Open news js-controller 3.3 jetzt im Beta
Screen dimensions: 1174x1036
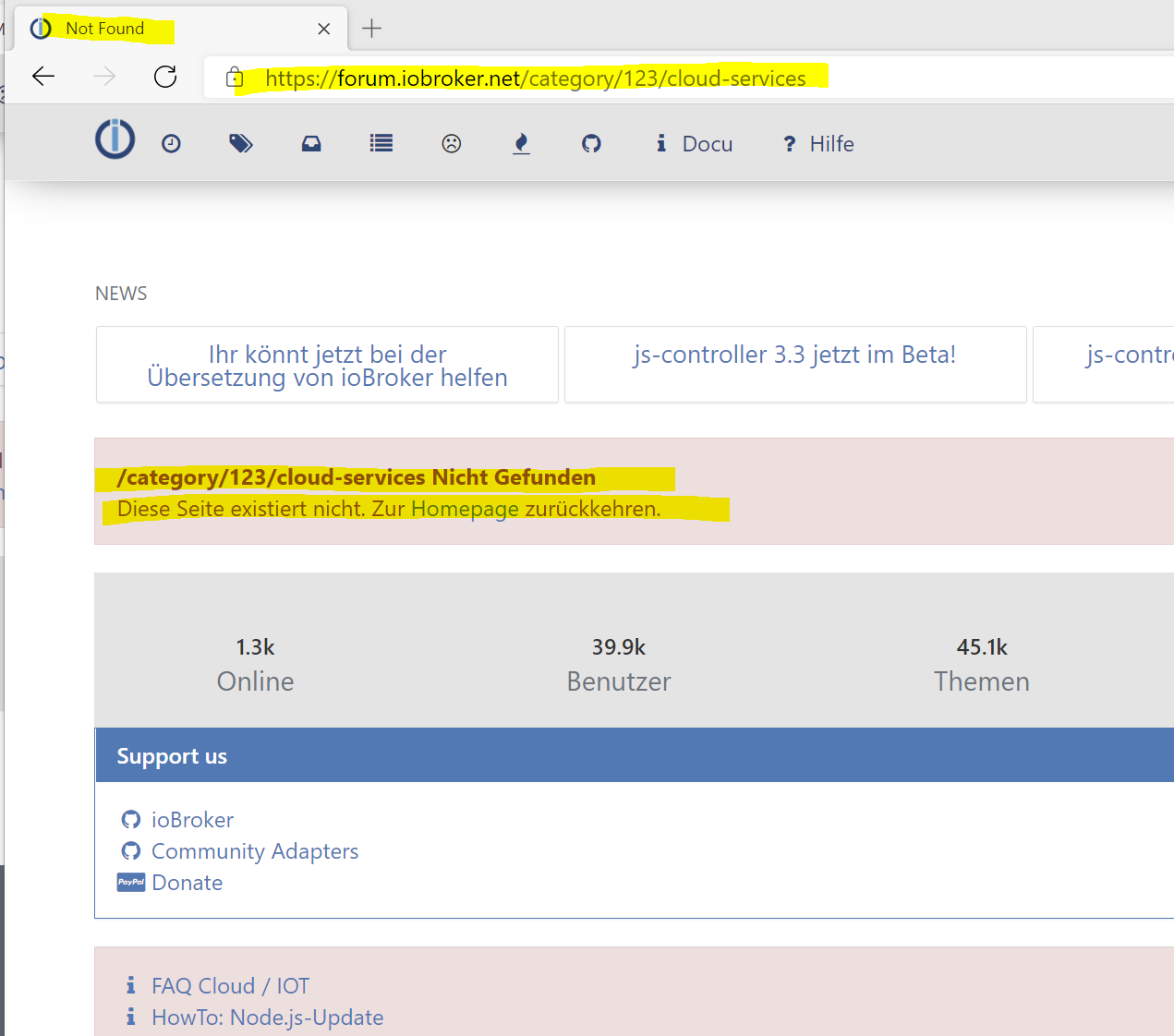795,355
